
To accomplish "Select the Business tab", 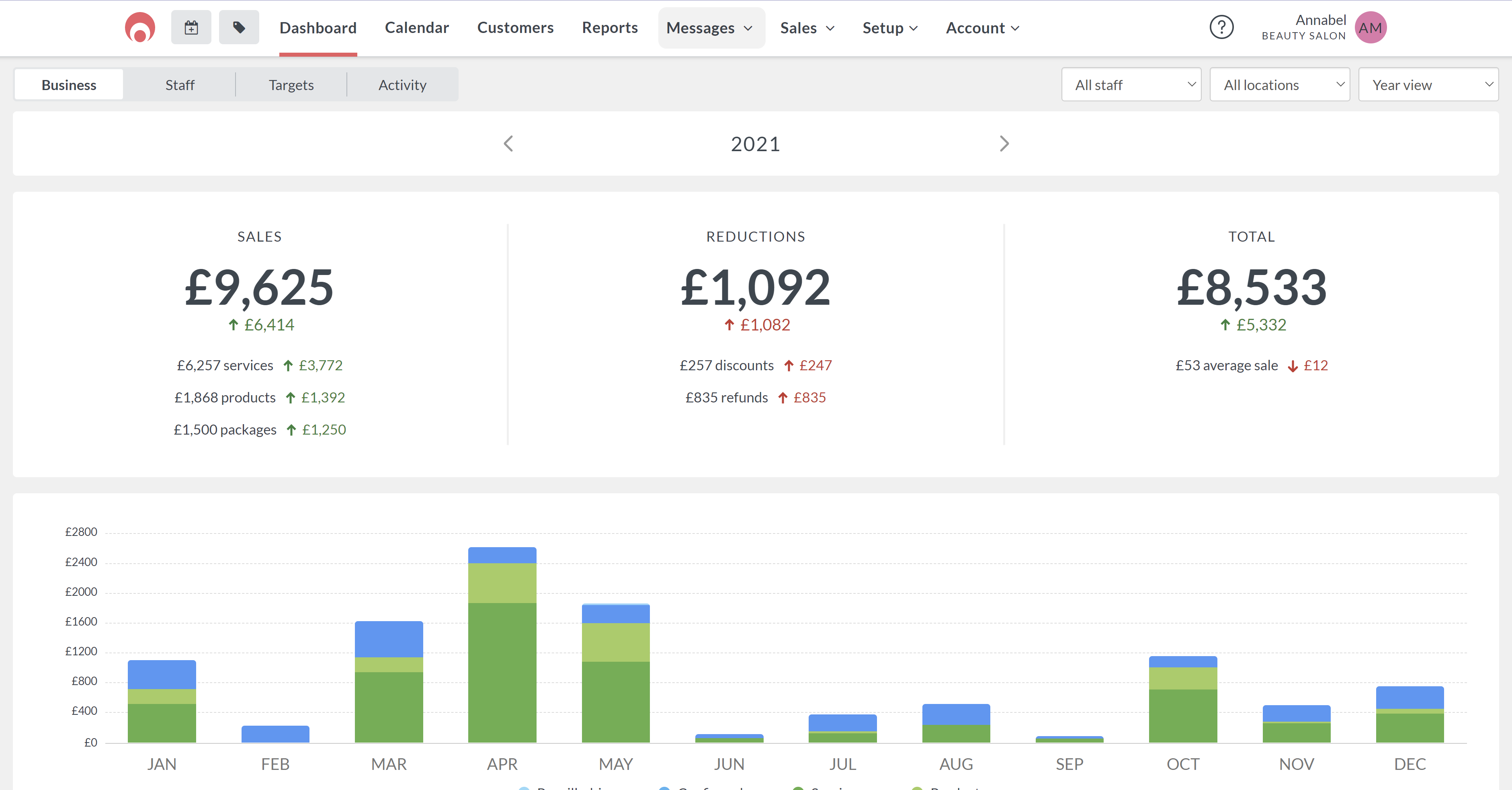I will tap(69, 84).
